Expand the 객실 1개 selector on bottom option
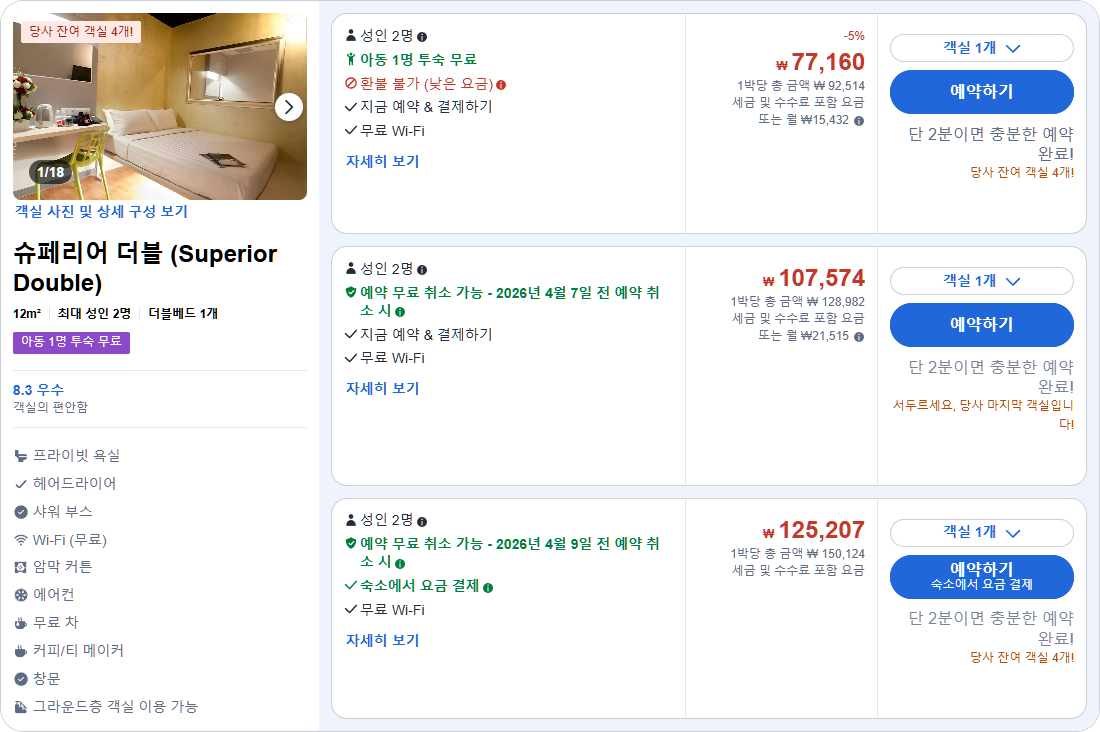Image resolution: width=1100 pixels, height=732 pixels. click(981, 533)
